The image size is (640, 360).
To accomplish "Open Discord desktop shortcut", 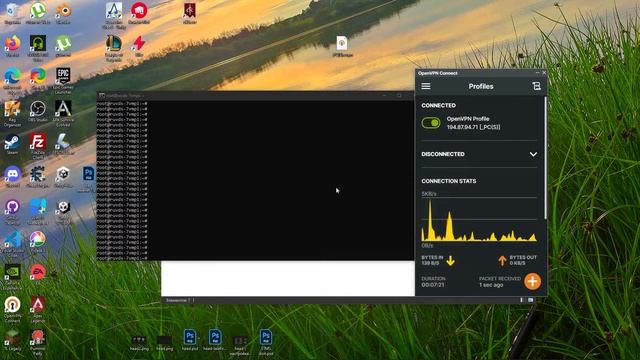I will click(x=12, y=177).
